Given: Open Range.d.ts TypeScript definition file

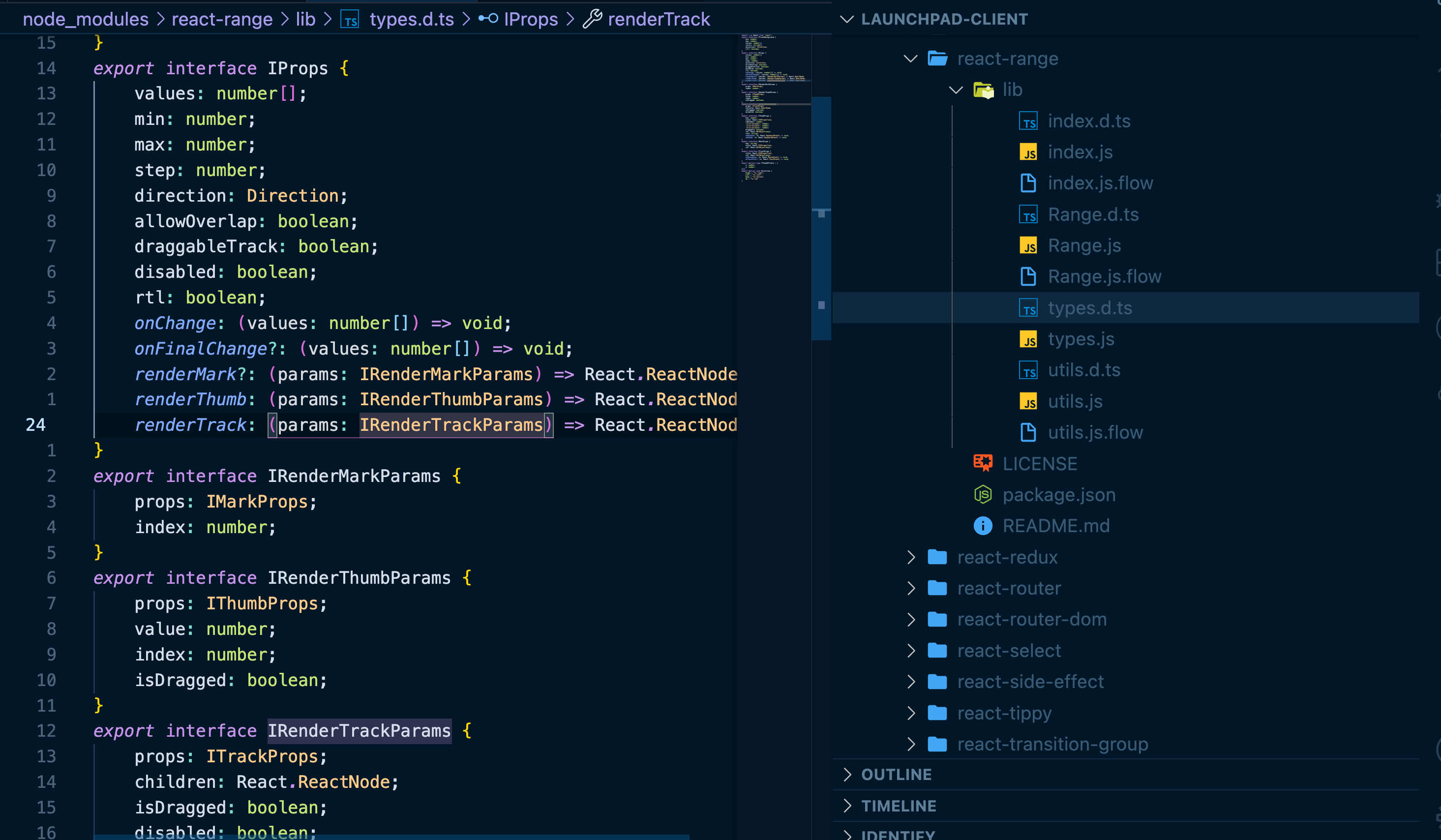Looking at the screenshot, I should (x=1093, y=214).
